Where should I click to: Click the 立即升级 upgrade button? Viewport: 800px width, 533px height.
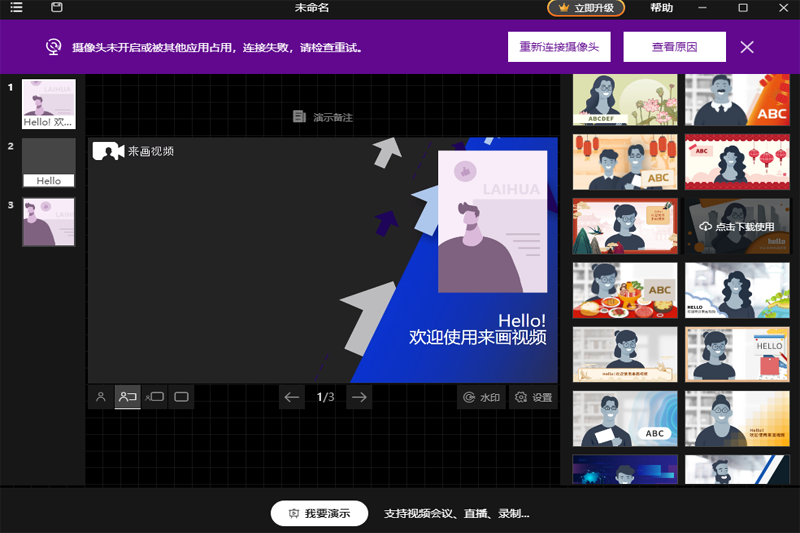586,8
